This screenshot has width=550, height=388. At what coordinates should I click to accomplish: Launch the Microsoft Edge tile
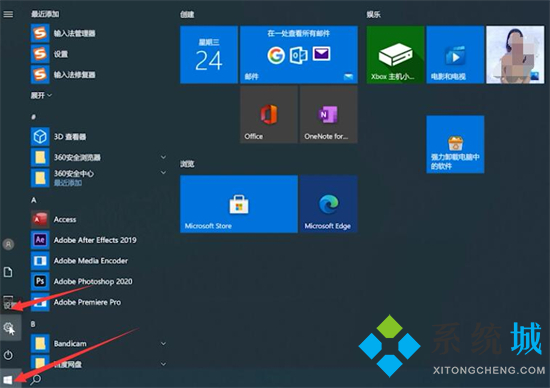coord(328,204)
